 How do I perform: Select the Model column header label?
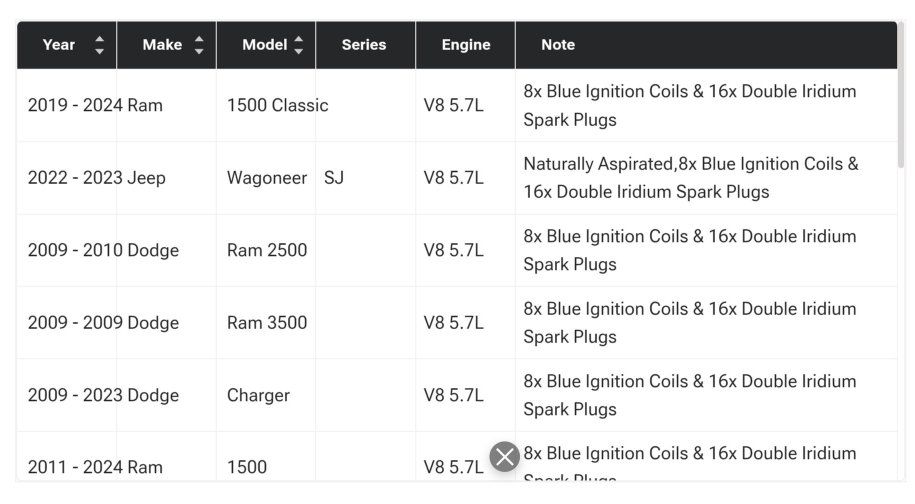[265, 45]
